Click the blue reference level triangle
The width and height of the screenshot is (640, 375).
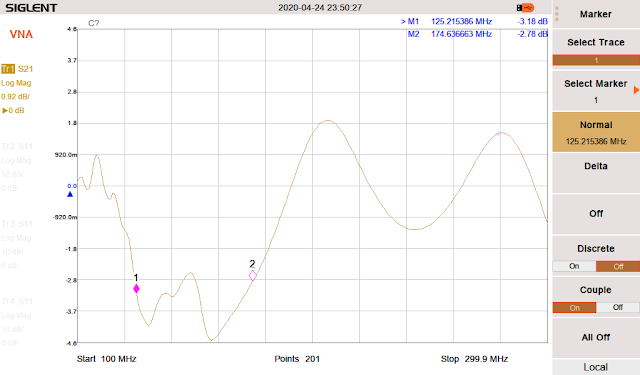point(70,194)
